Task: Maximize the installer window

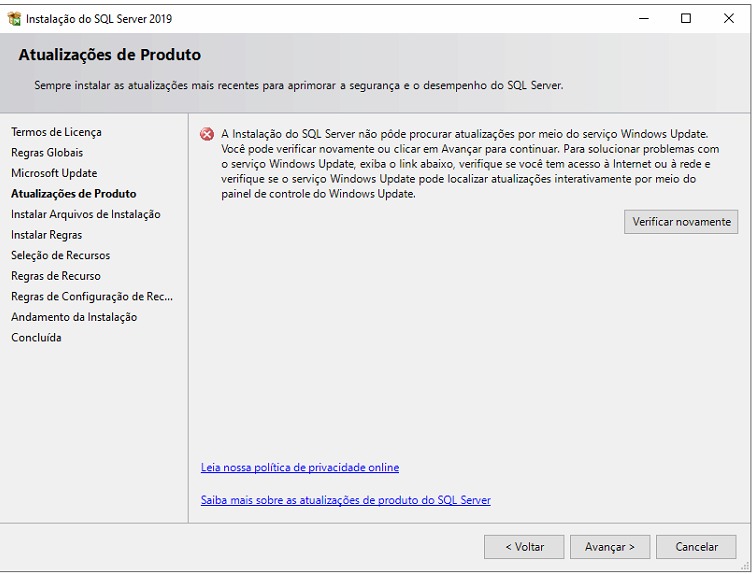Action: (686, 18)
